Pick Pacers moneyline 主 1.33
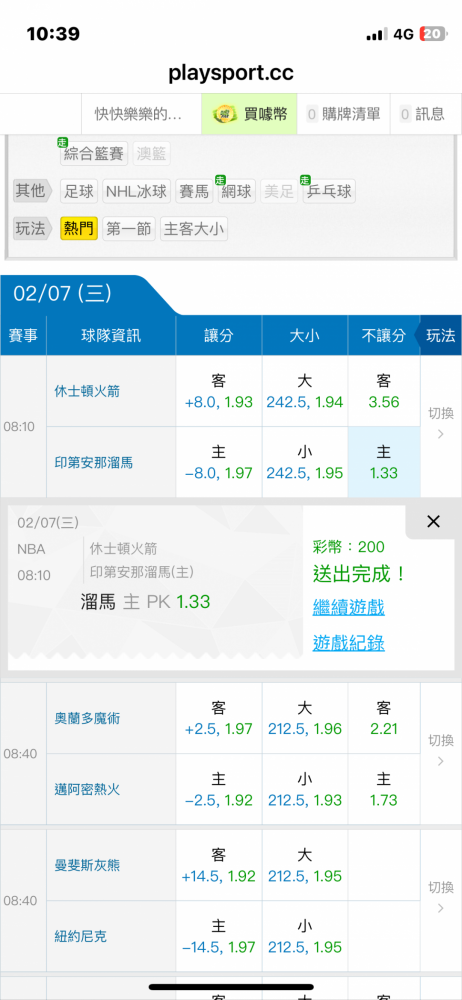This screenshot has height=1000, width=462. [x=384, y=462]
